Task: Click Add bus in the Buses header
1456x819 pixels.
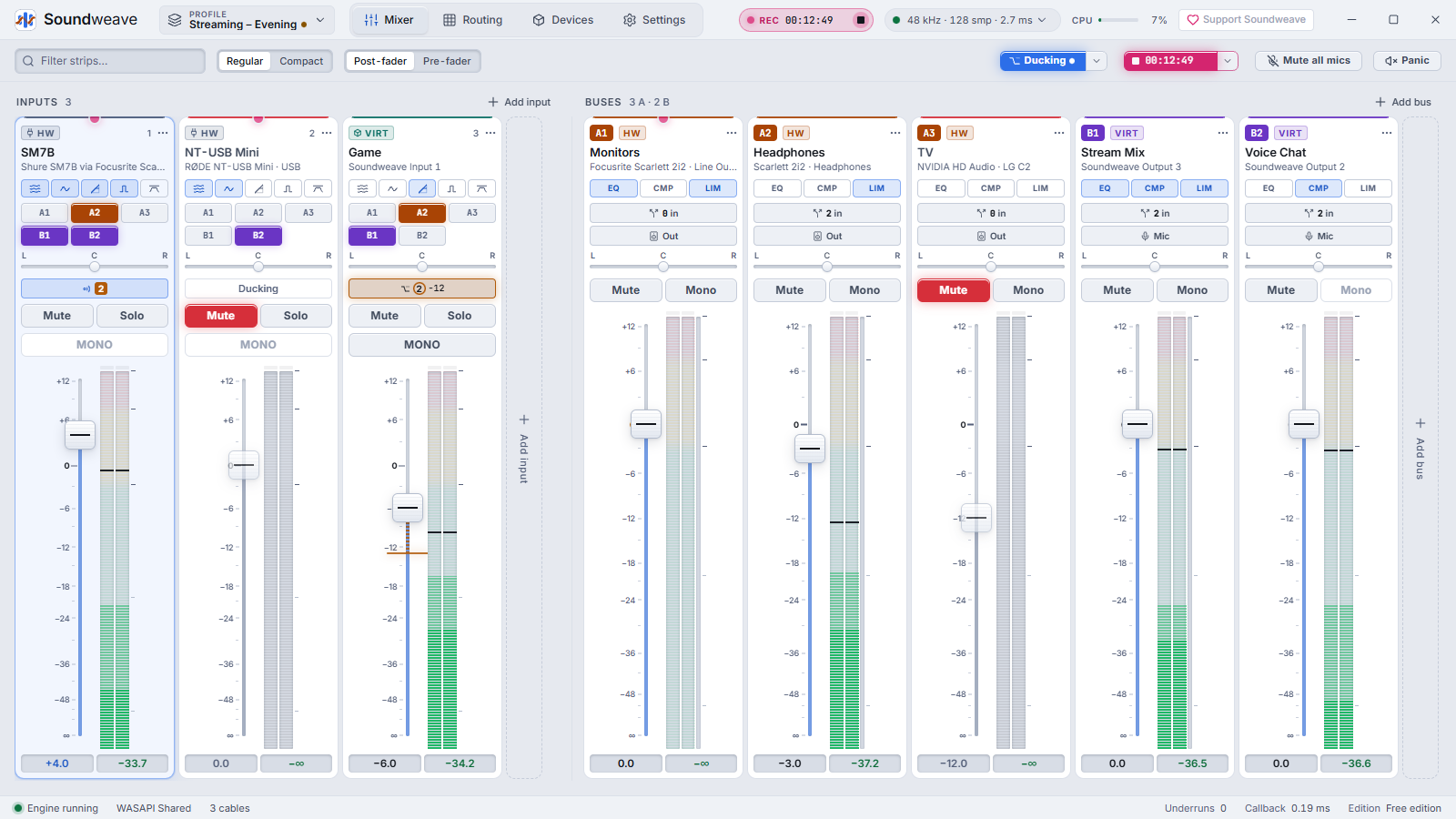Action: click(1403, 102)
